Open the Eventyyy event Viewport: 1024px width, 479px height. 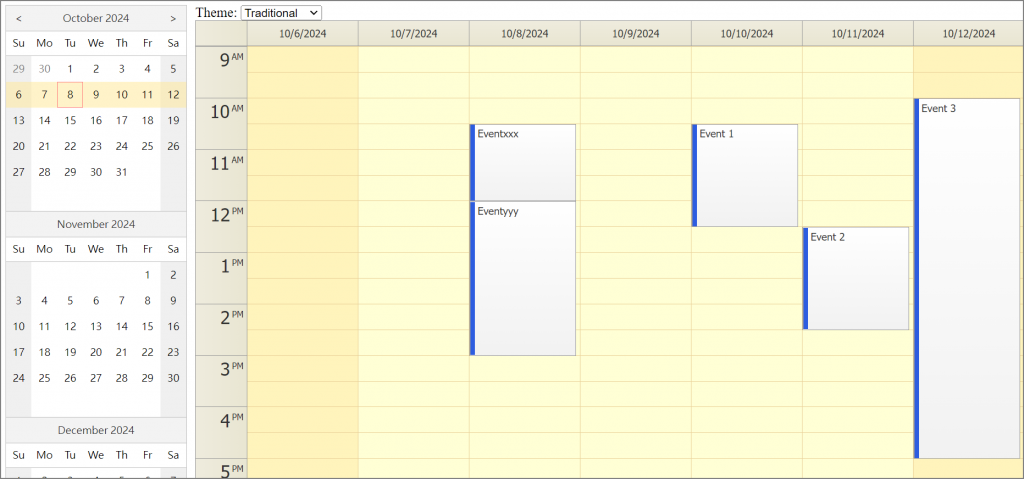[x=522, y=278]
